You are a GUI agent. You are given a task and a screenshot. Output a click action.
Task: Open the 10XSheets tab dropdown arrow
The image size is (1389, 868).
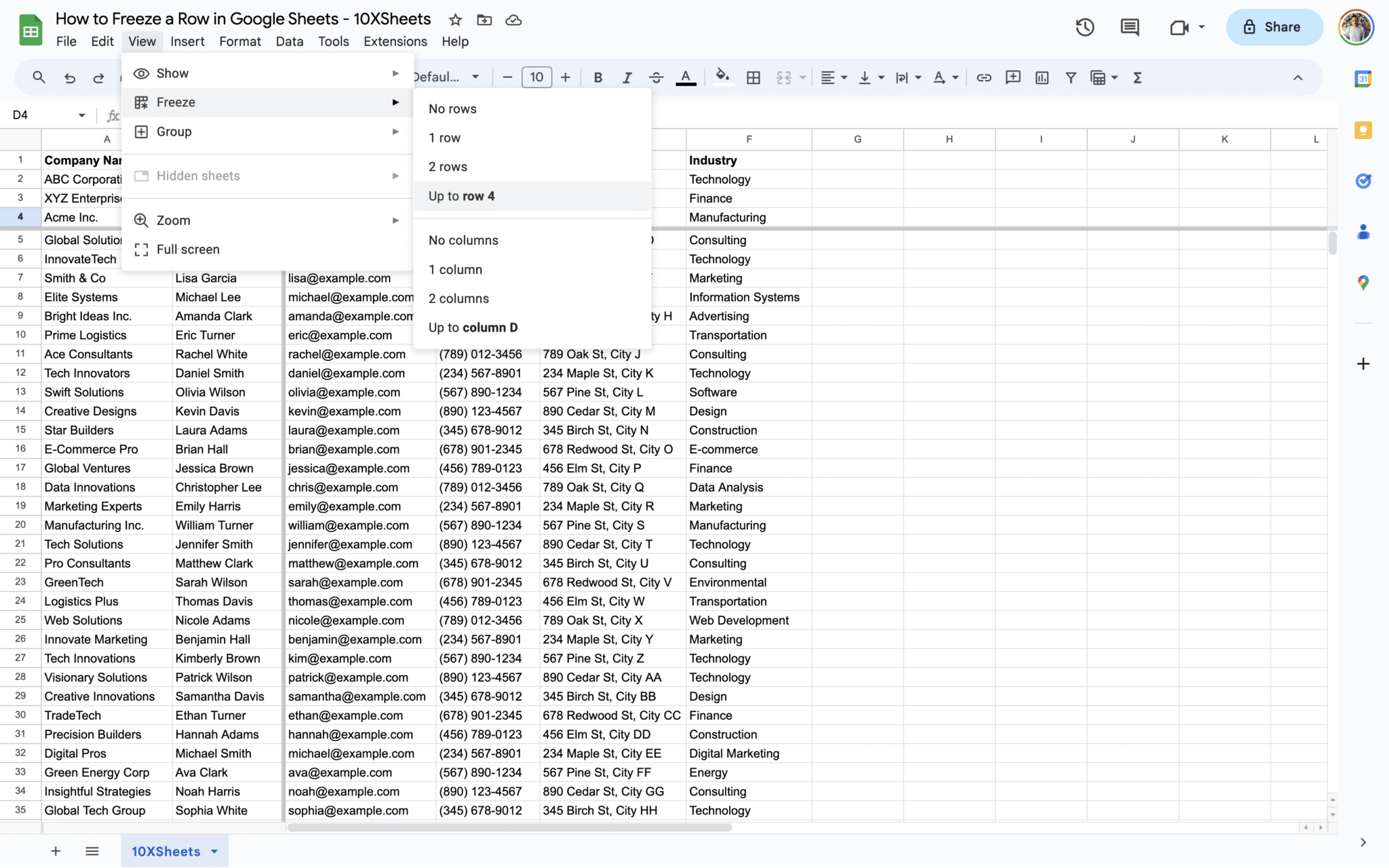click(214, 851)
